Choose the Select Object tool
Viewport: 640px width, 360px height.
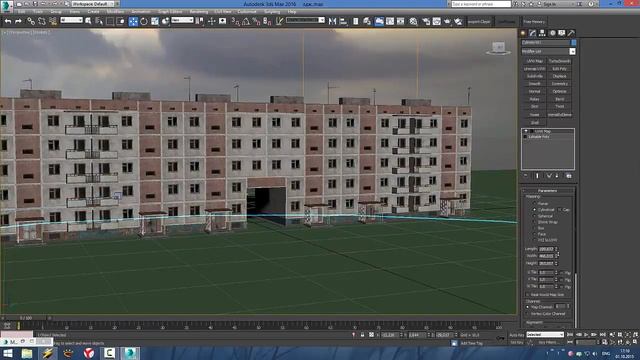[89, 21]
